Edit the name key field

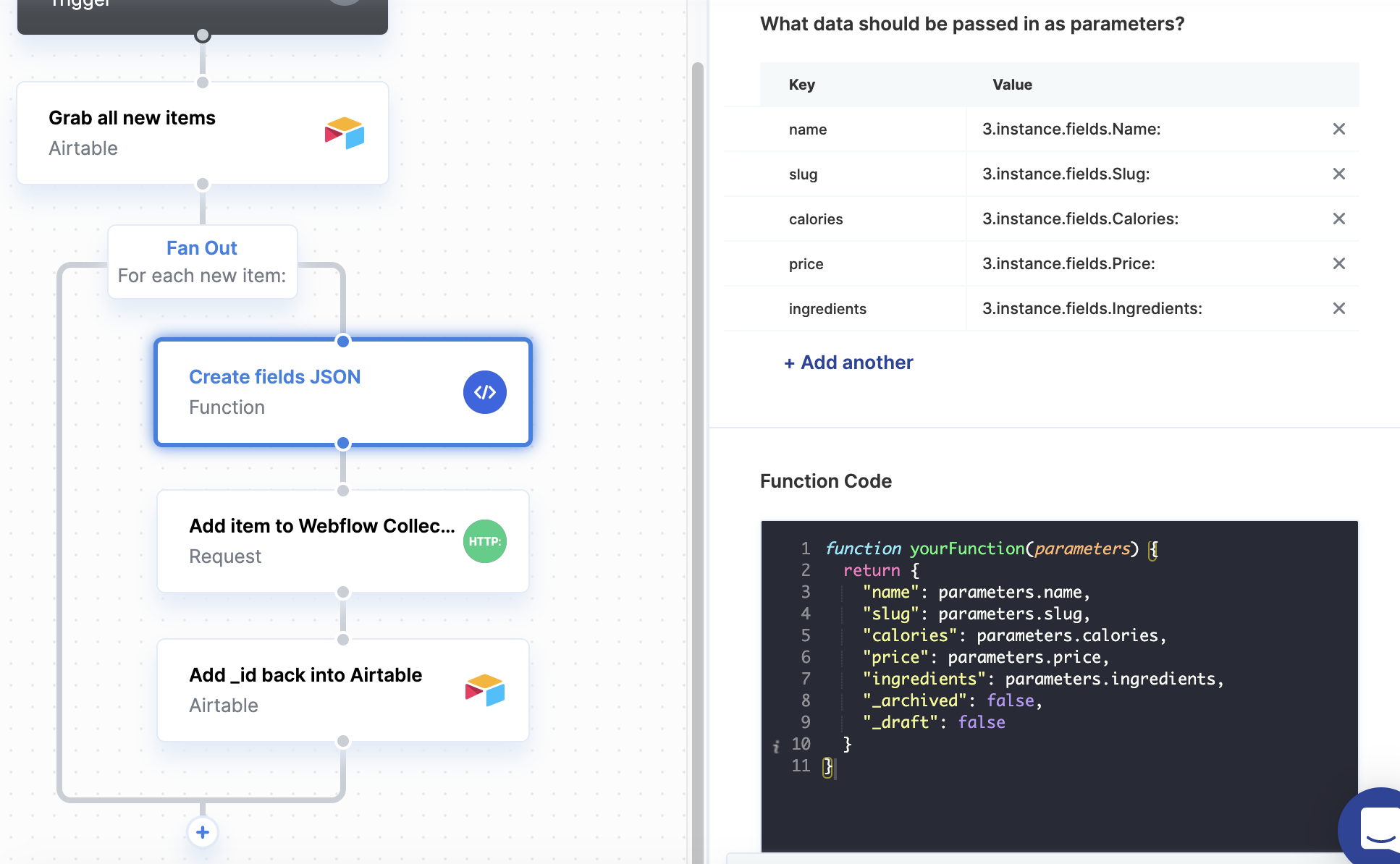[x=808, y=130]
